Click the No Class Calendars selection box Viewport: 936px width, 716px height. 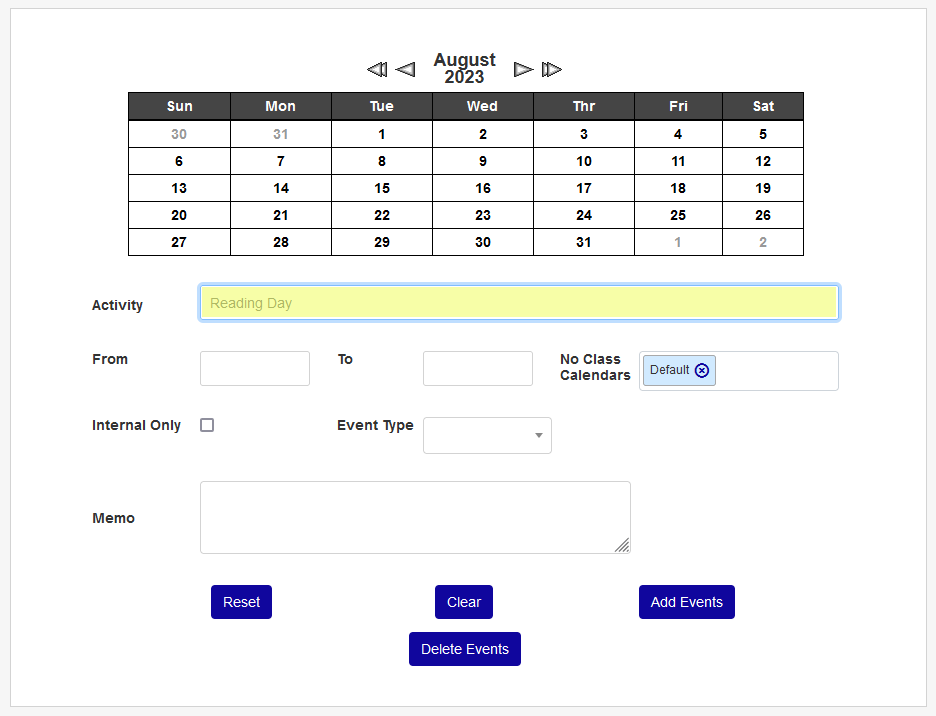tap(775, 371)
